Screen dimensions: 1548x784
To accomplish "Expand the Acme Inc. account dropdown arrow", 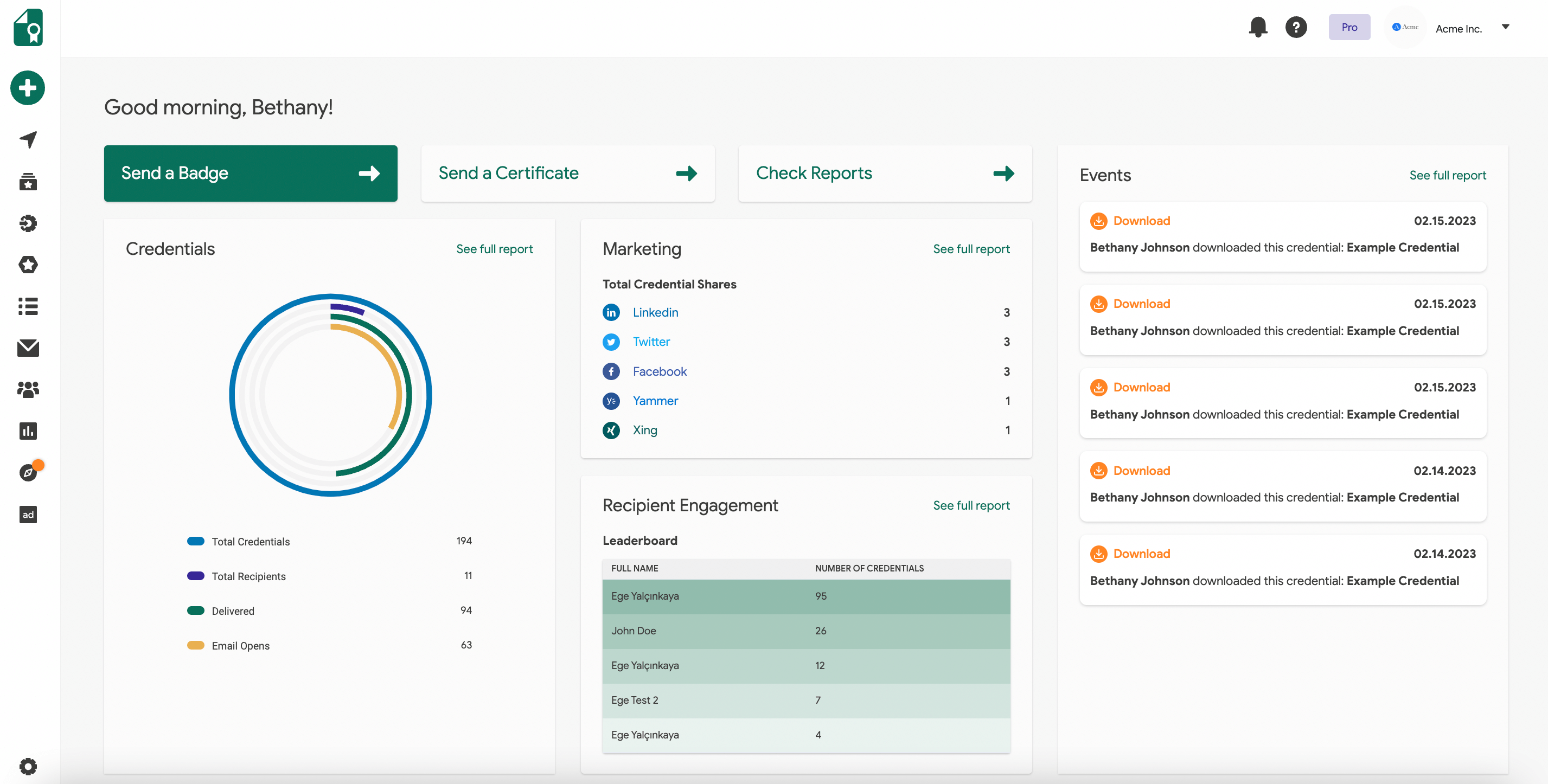I will click(x=1505, y=27).
